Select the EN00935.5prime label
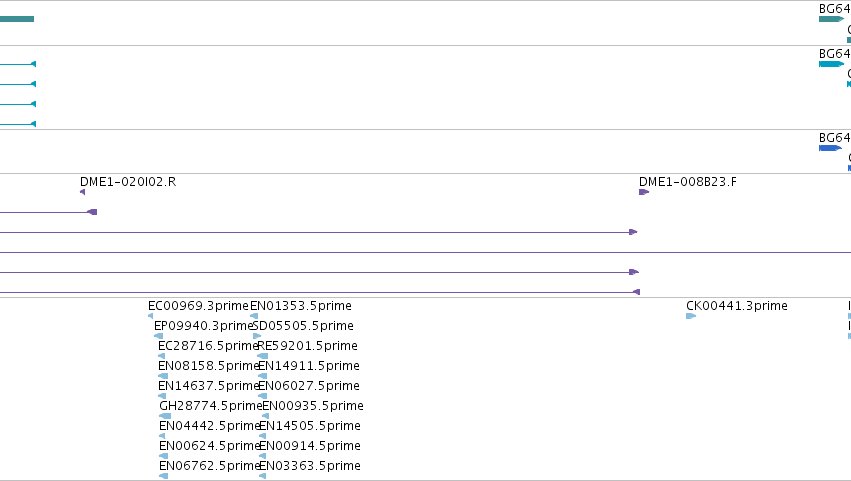The width and height of the screenshot is (851, 481). click(313, 406)
